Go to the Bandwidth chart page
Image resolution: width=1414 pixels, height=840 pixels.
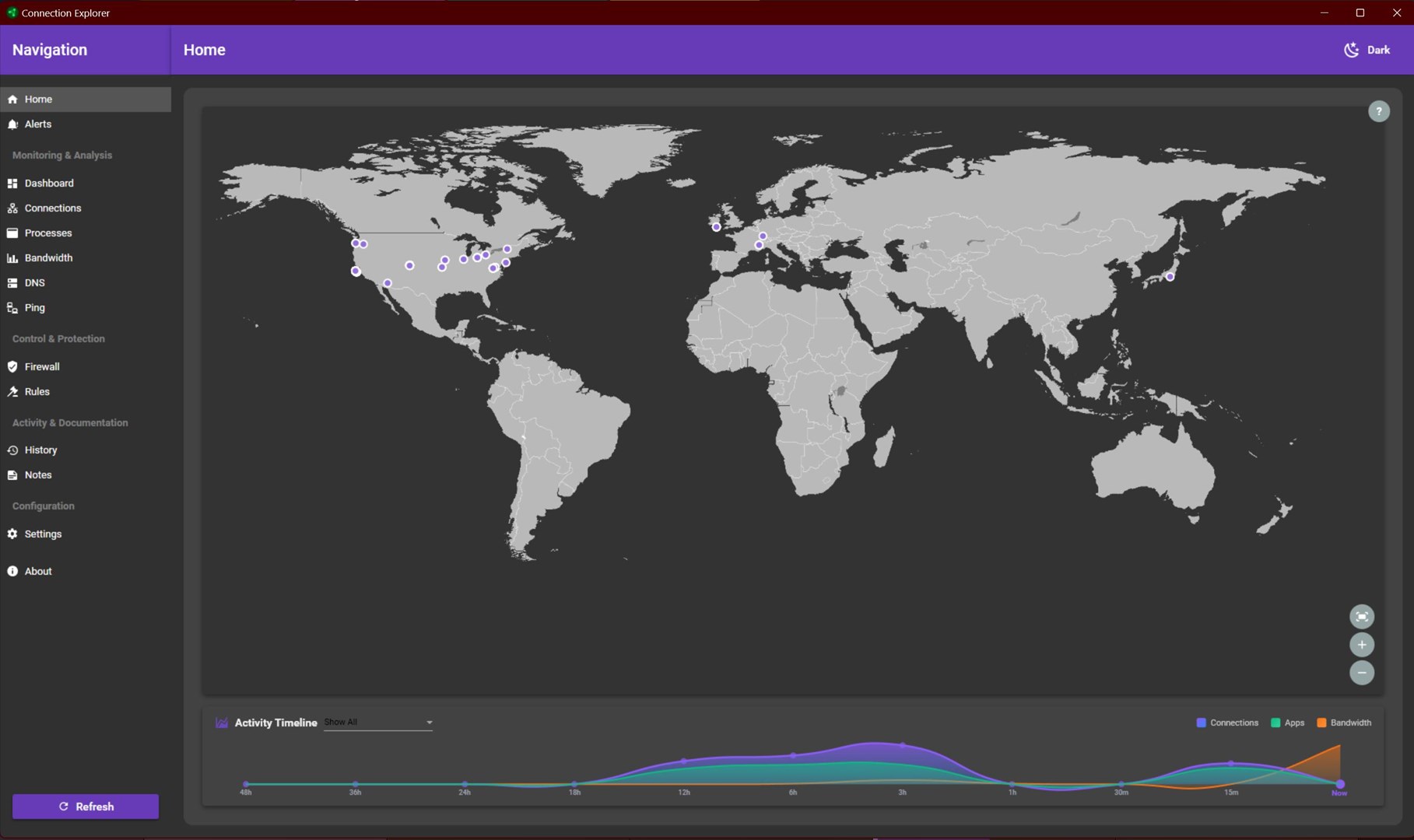[x=48, y=258]
